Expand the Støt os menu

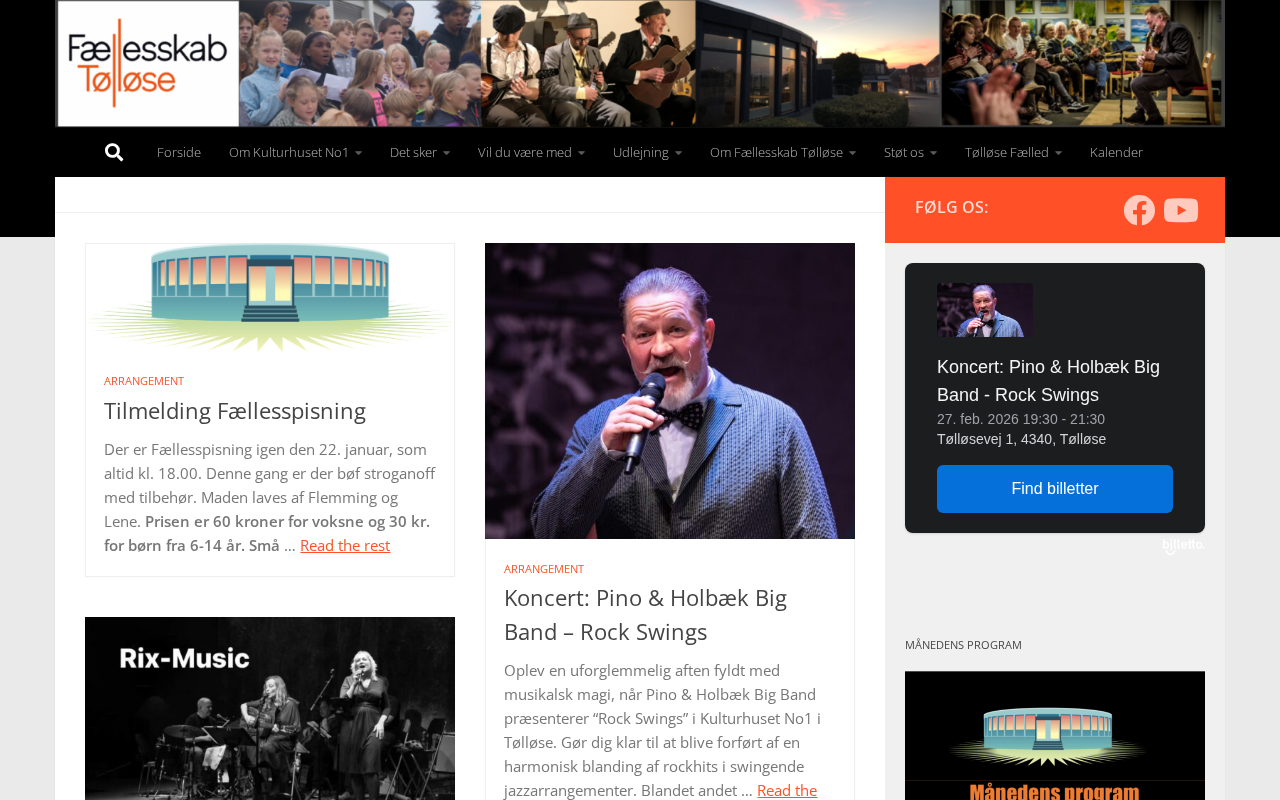point(910,152)
